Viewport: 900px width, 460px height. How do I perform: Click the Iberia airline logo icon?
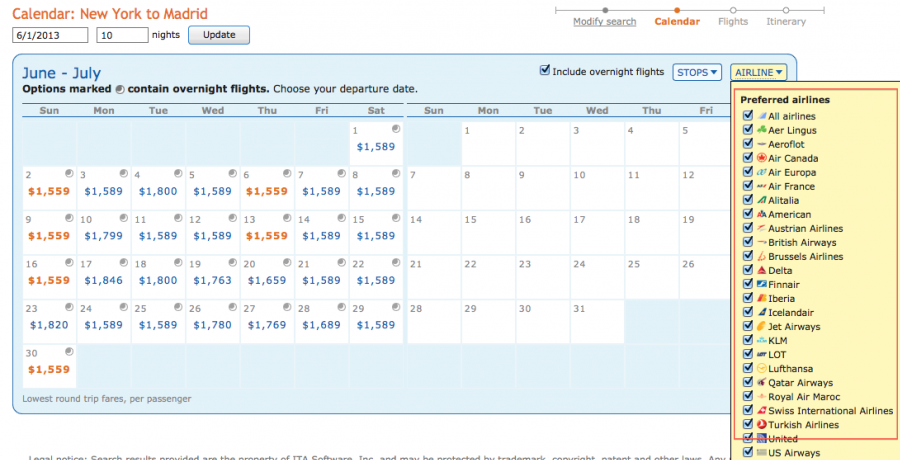[x=761, y=298]
